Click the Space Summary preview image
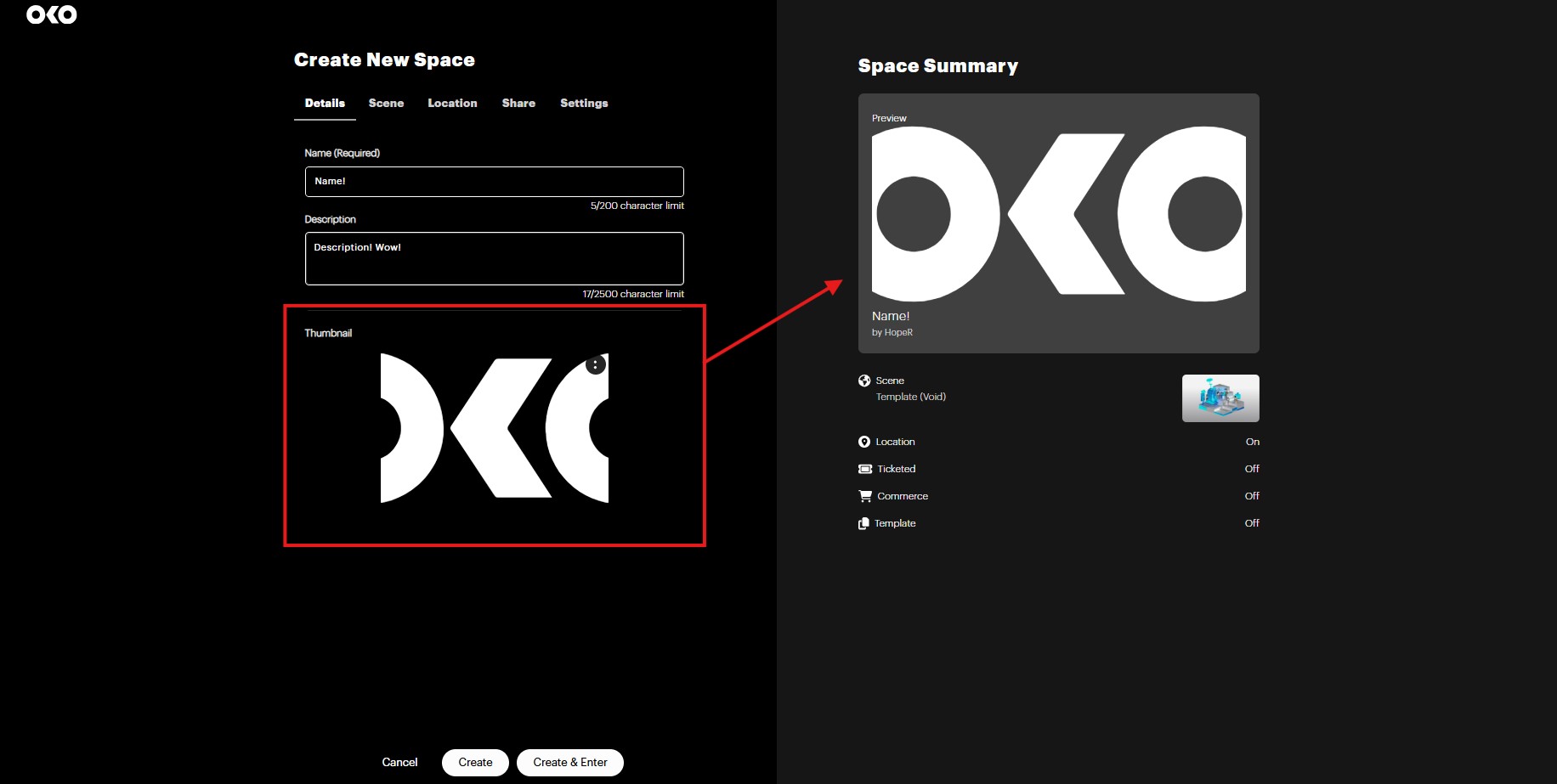 tap(1058, 214)
